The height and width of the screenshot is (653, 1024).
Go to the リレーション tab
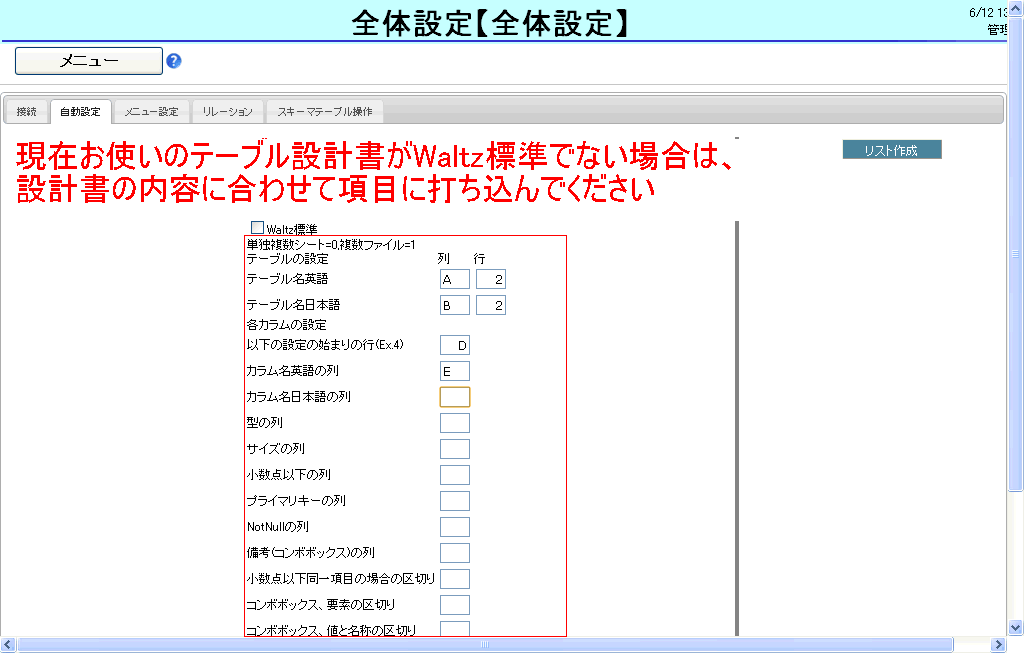coord(227,111)
